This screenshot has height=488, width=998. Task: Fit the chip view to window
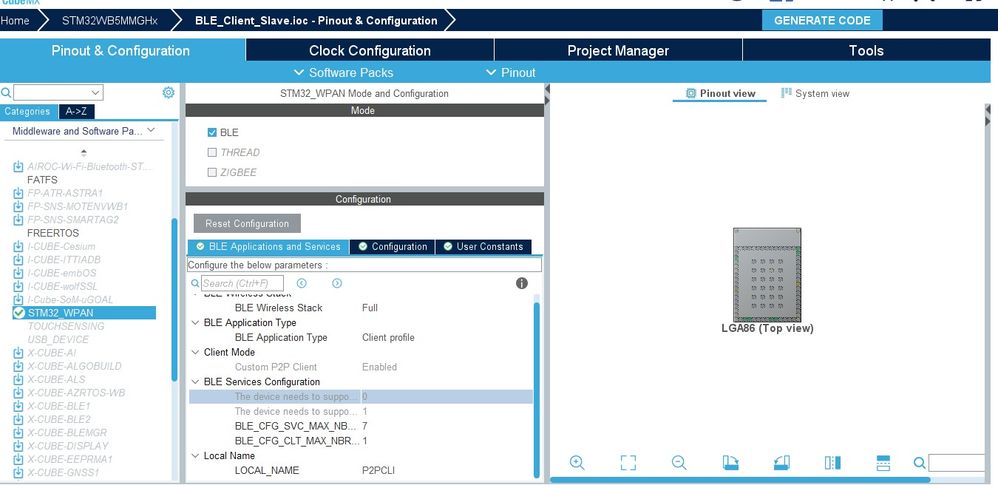tap(628, 463)
